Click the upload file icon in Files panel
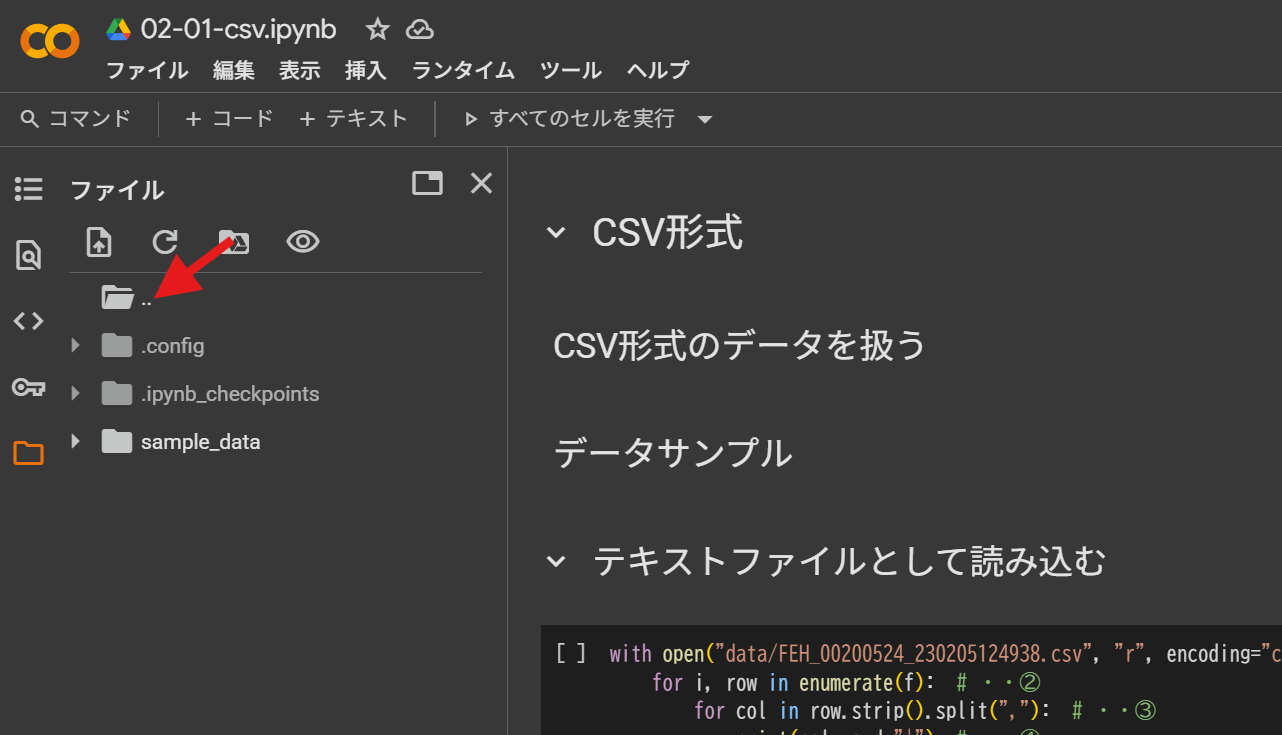The width and height of the screenshot is (1282, 735). 99,242
